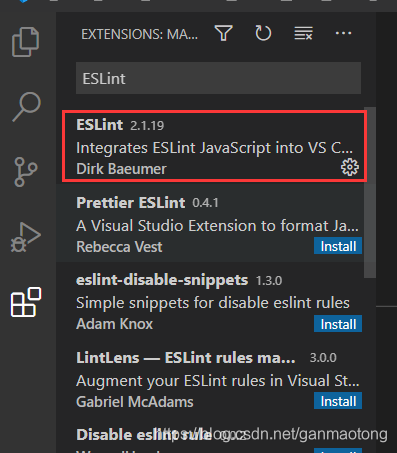Install the eslint-disable-snippets extension

coord(338,324)
